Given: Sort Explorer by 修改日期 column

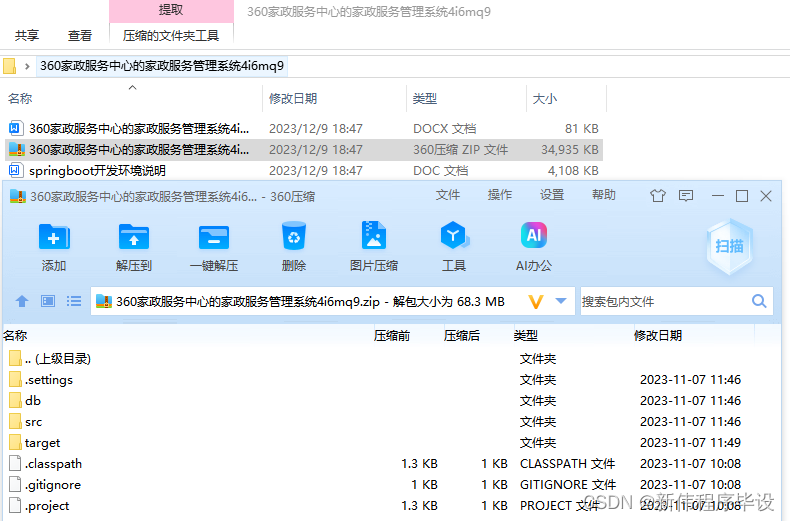Looking at the screenshot, I should 293,99.
